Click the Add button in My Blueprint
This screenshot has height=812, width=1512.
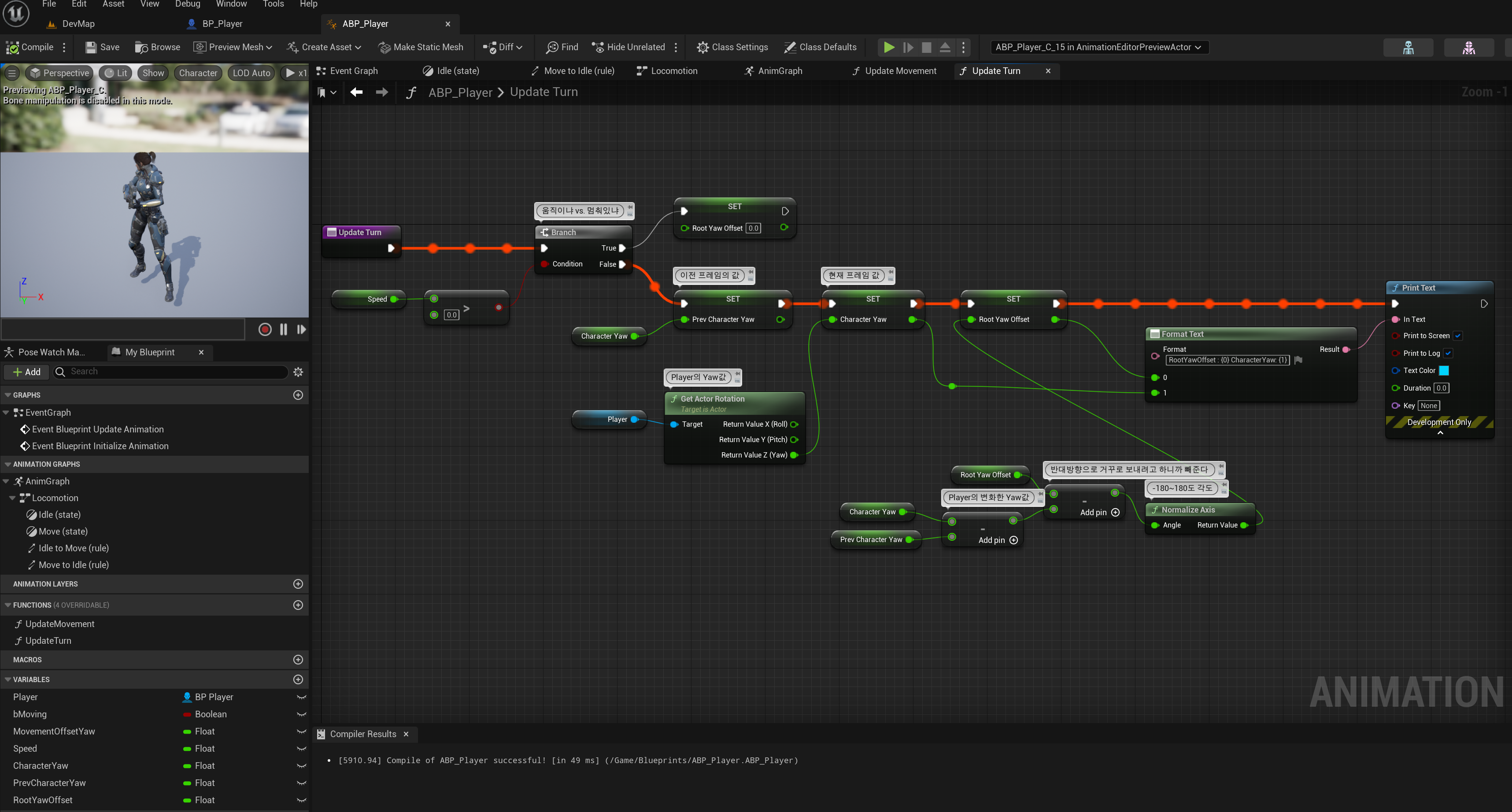[x=26, y=372]
